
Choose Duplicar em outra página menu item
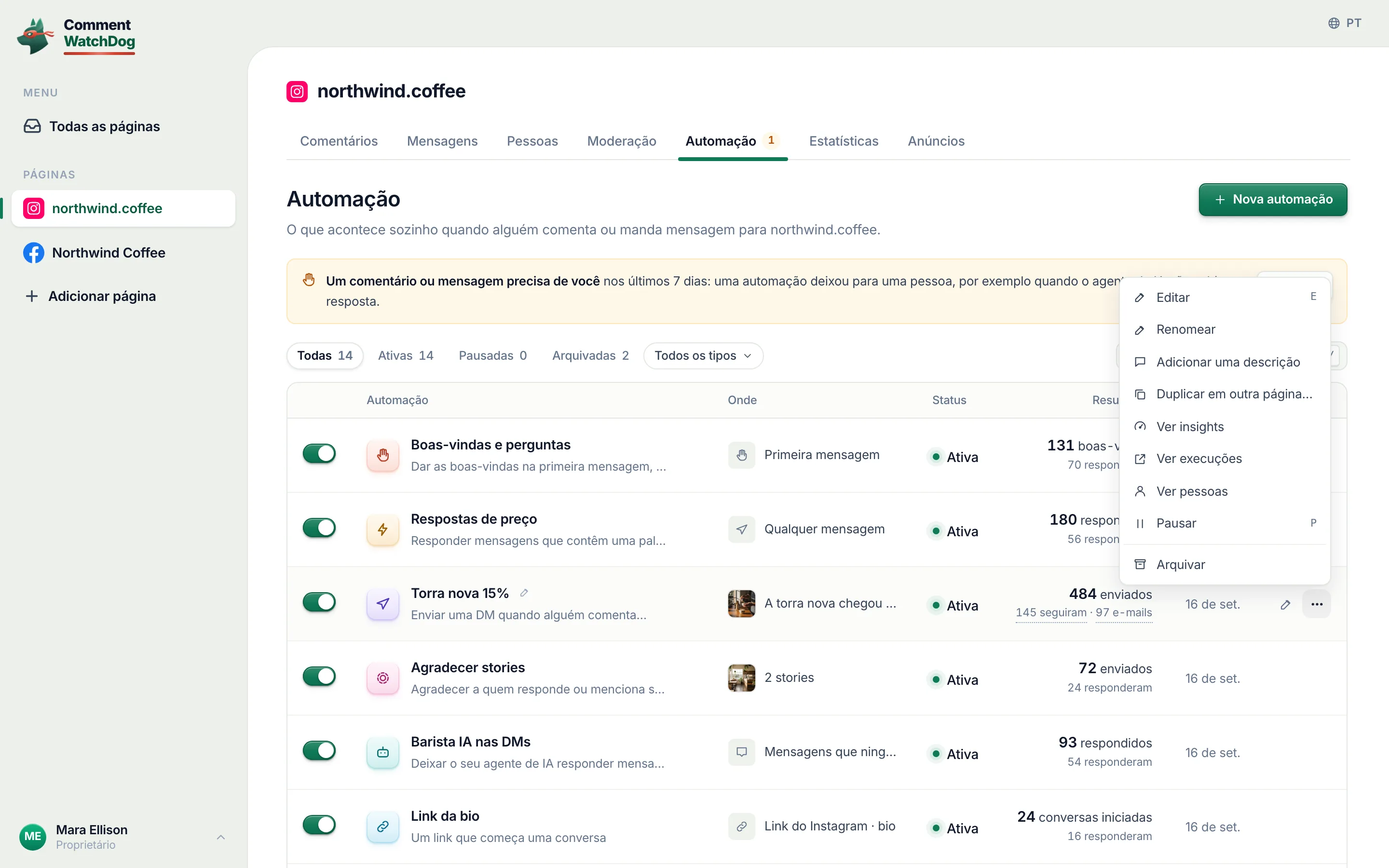[1225, 394]
